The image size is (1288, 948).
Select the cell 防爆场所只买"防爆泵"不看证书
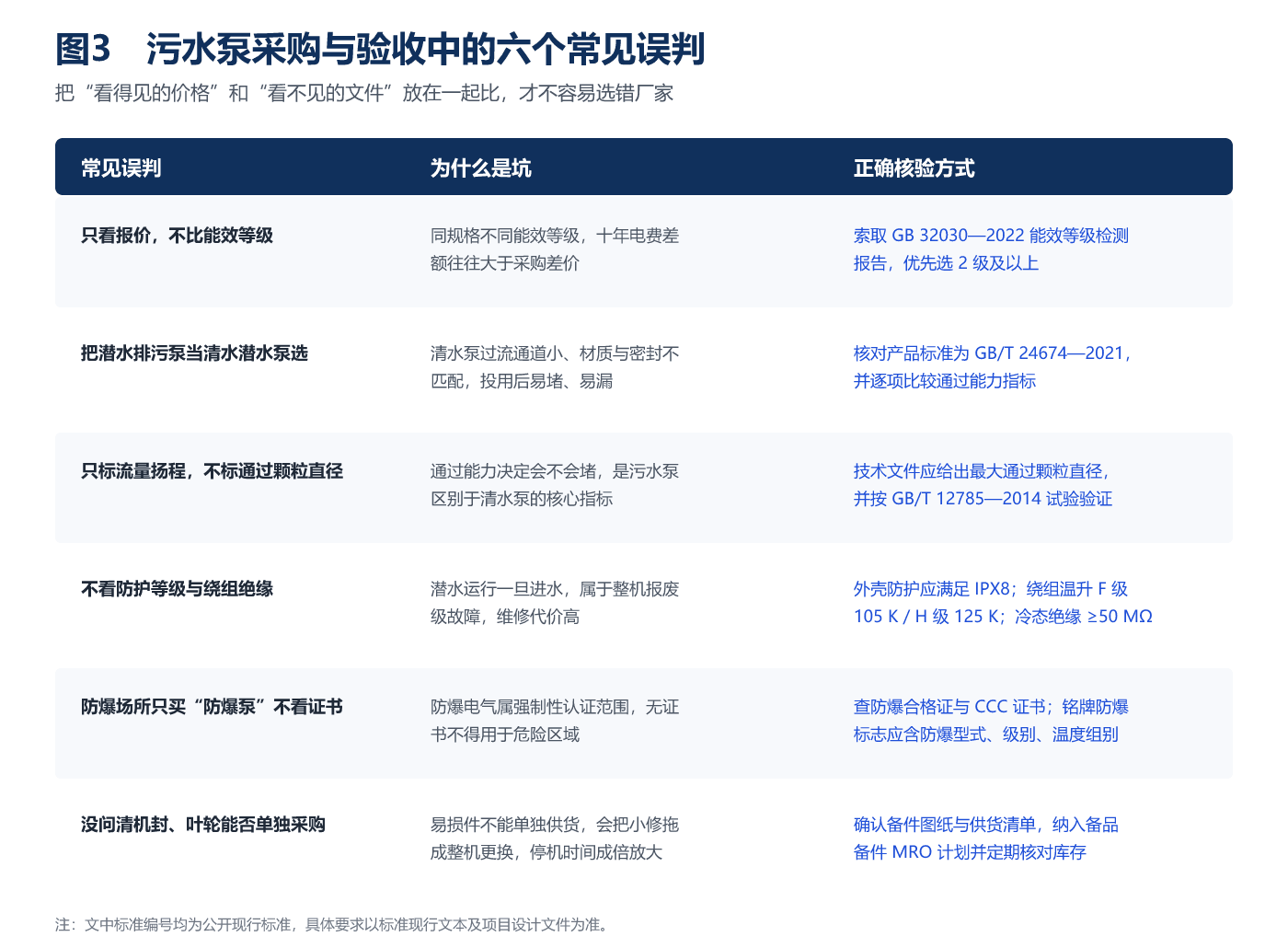click(x=213, y=707)
